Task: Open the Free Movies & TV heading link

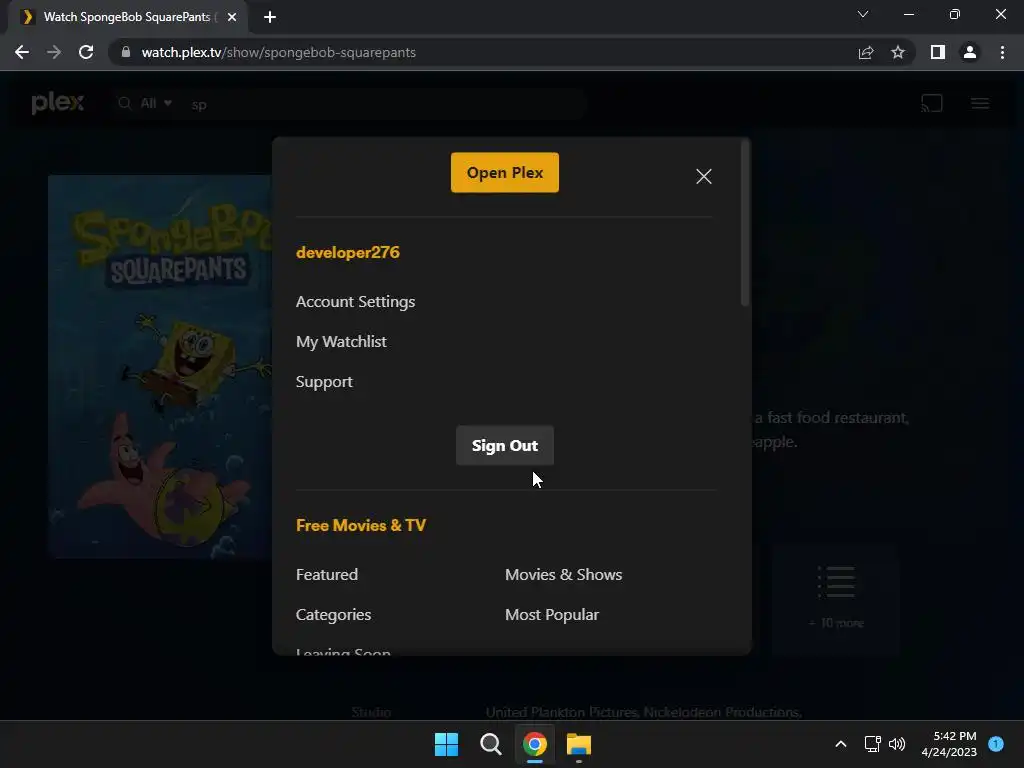Action: tap(360, 525)
